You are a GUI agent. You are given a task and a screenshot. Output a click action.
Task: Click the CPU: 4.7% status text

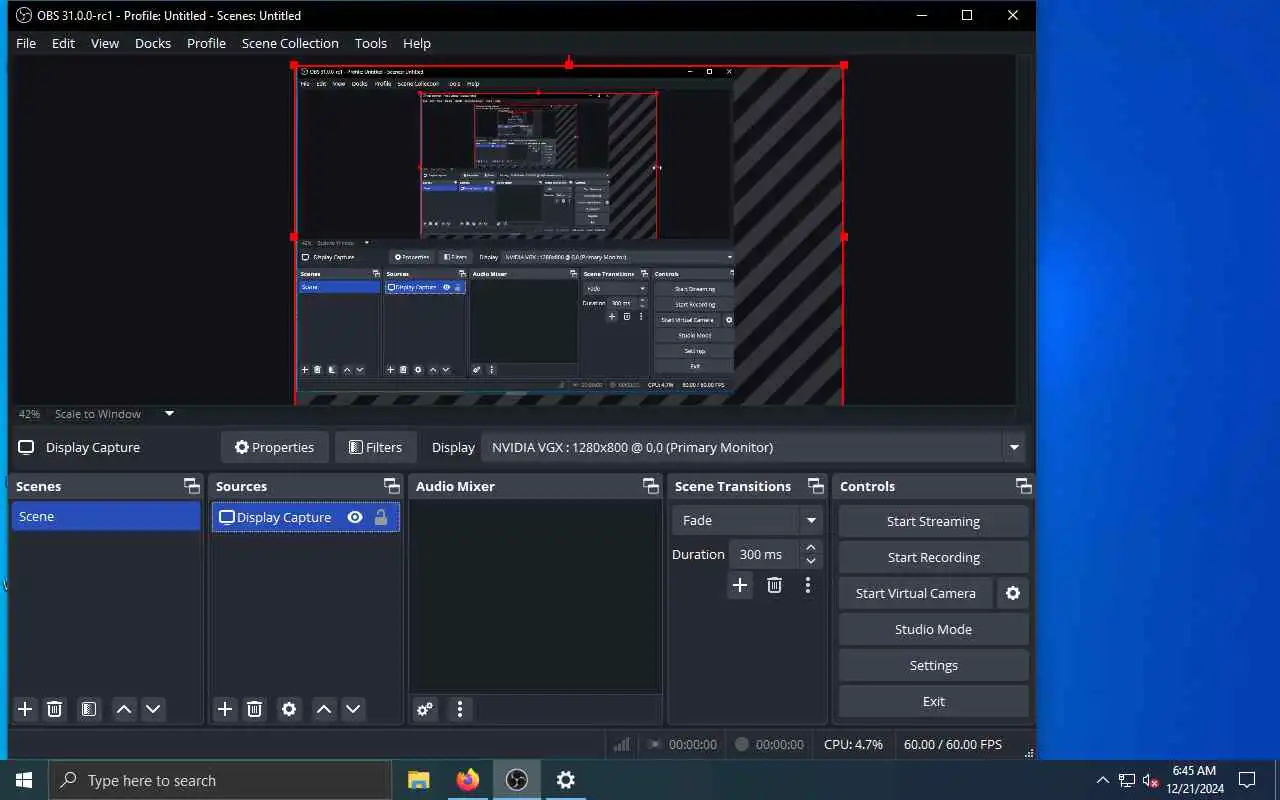[853, 744]
